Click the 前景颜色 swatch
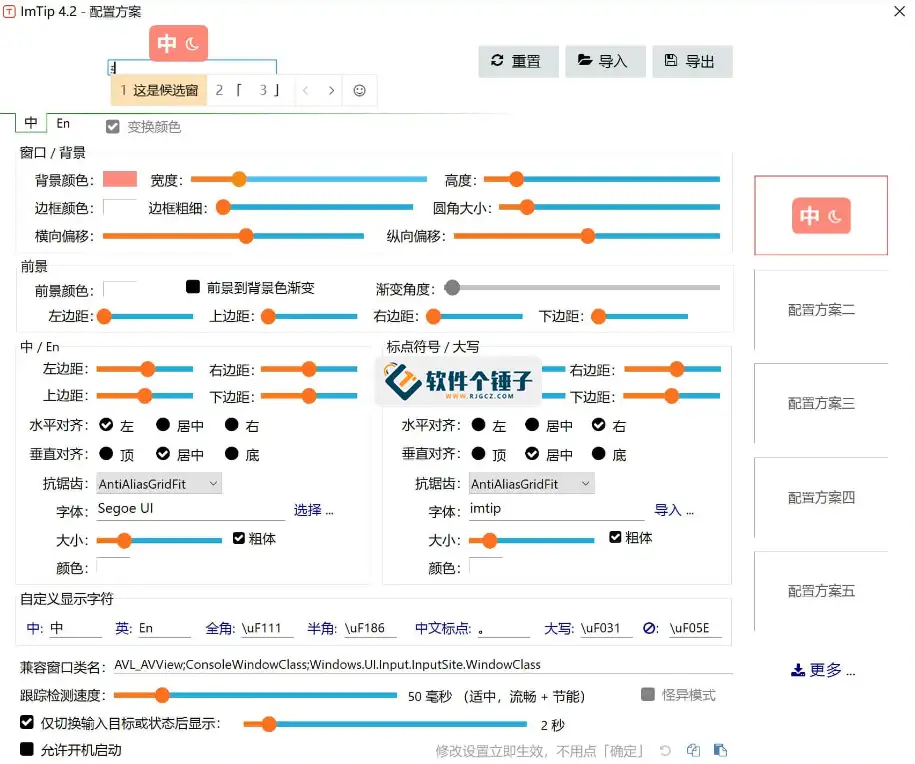This screenshot has height=764, width=915. click(x=120, y=289)
